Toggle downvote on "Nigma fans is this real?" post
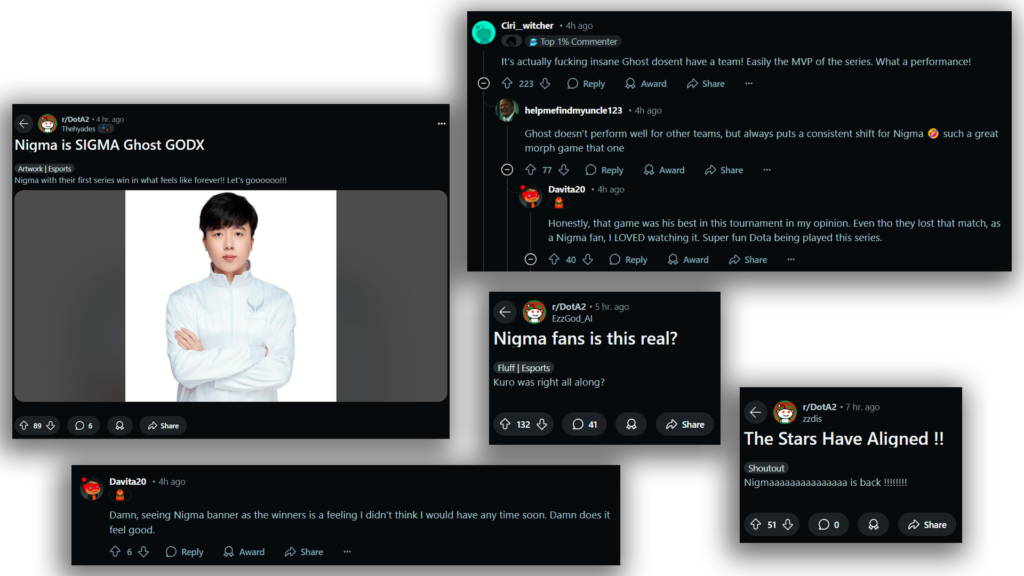1024x576 pixels. click(541, 424)
